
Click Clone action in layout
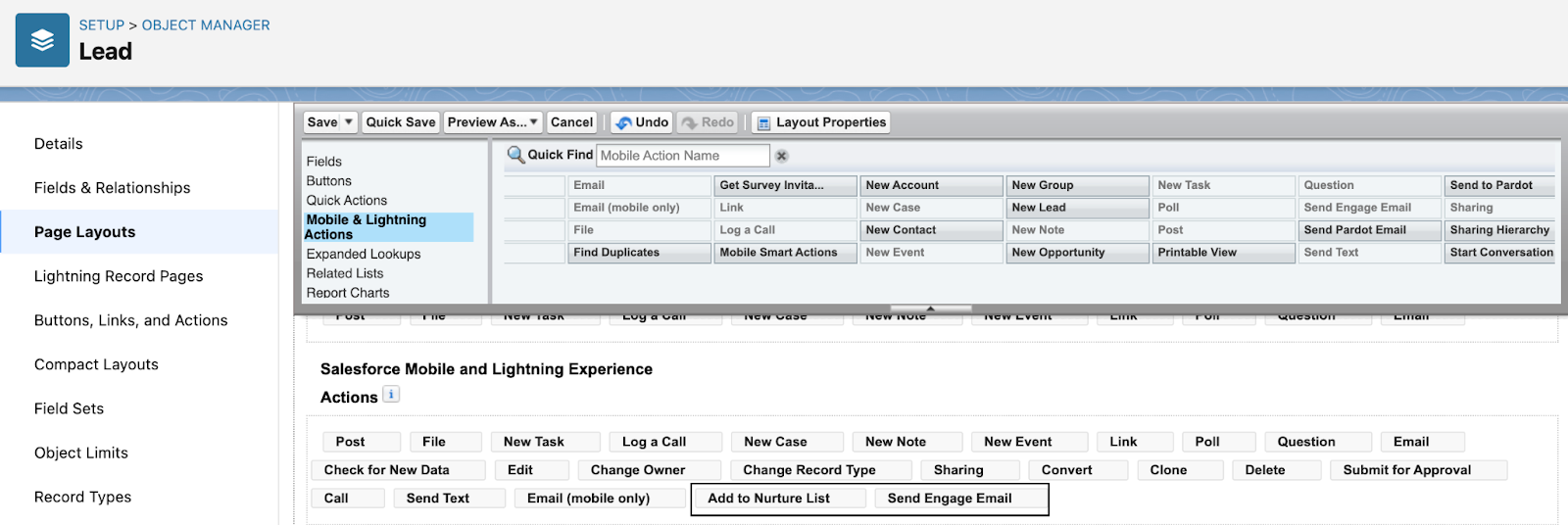click(1180, 470)
